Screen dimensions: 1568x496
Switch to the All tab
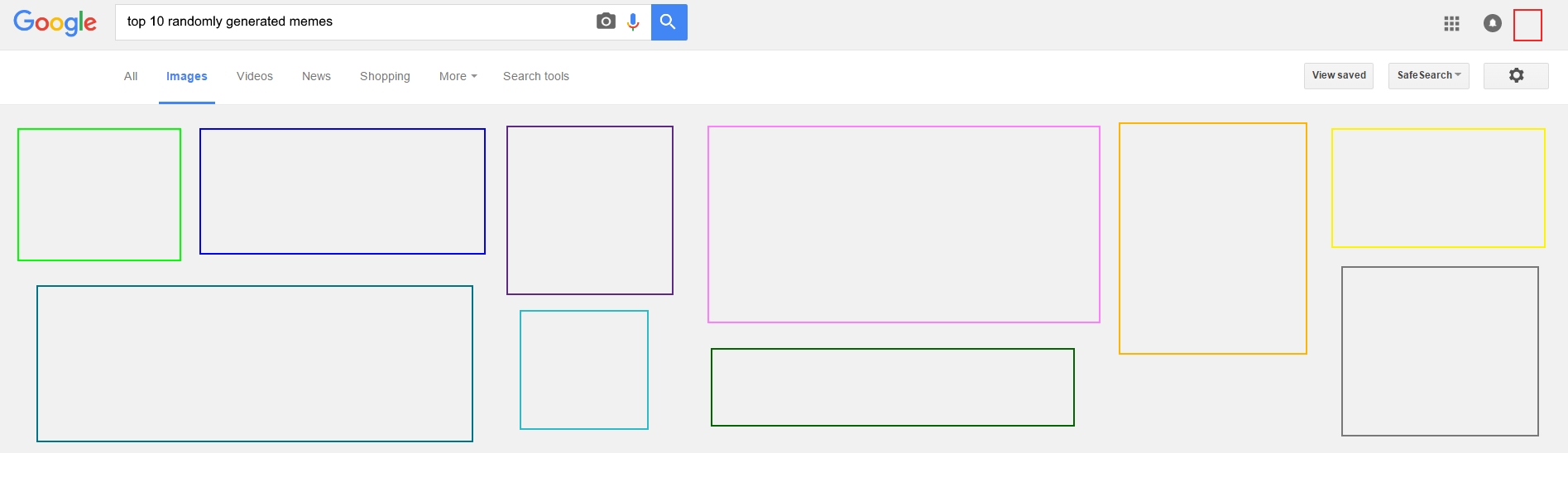(131, 76)
